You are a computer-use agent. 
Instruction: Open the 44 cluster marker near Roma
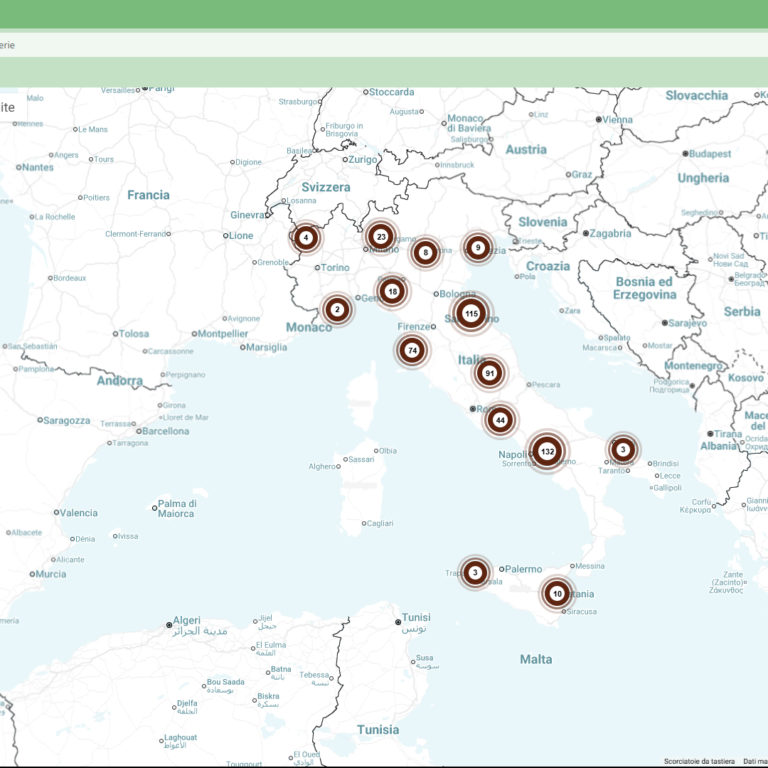500,419
